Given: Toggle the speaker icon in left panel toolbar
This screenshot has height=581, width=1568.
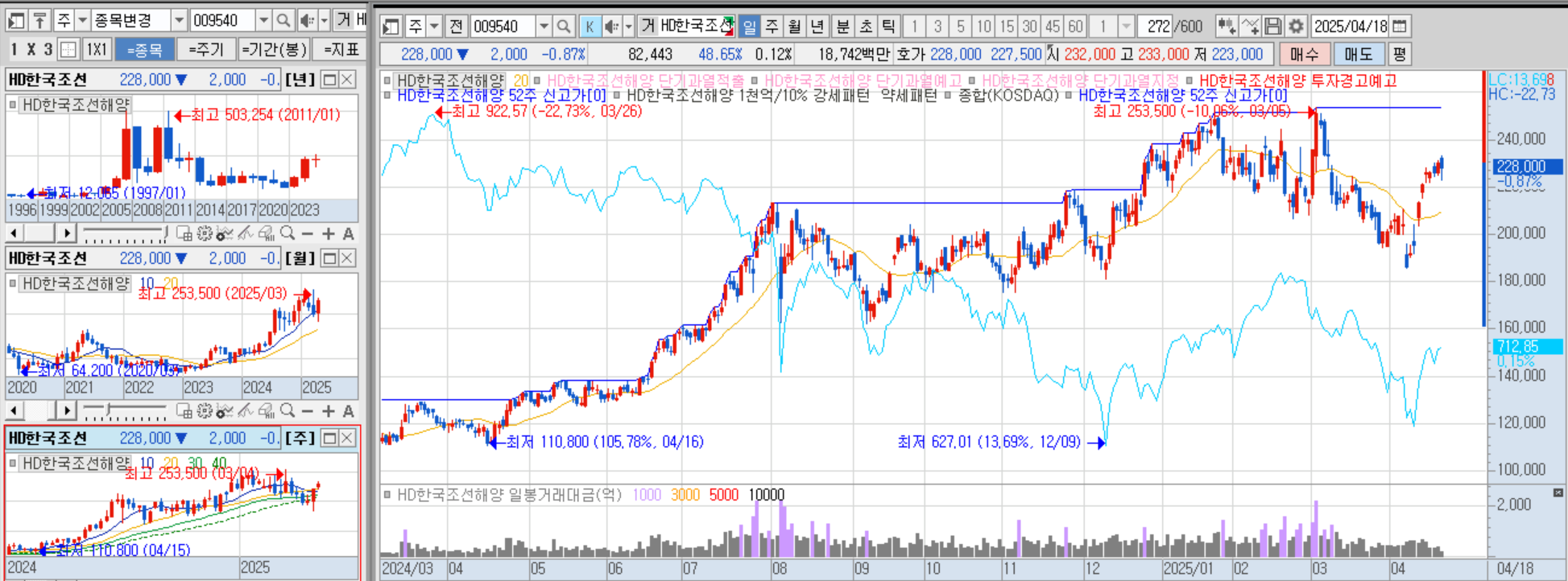Looking at the screenshot, I should 307,20.
